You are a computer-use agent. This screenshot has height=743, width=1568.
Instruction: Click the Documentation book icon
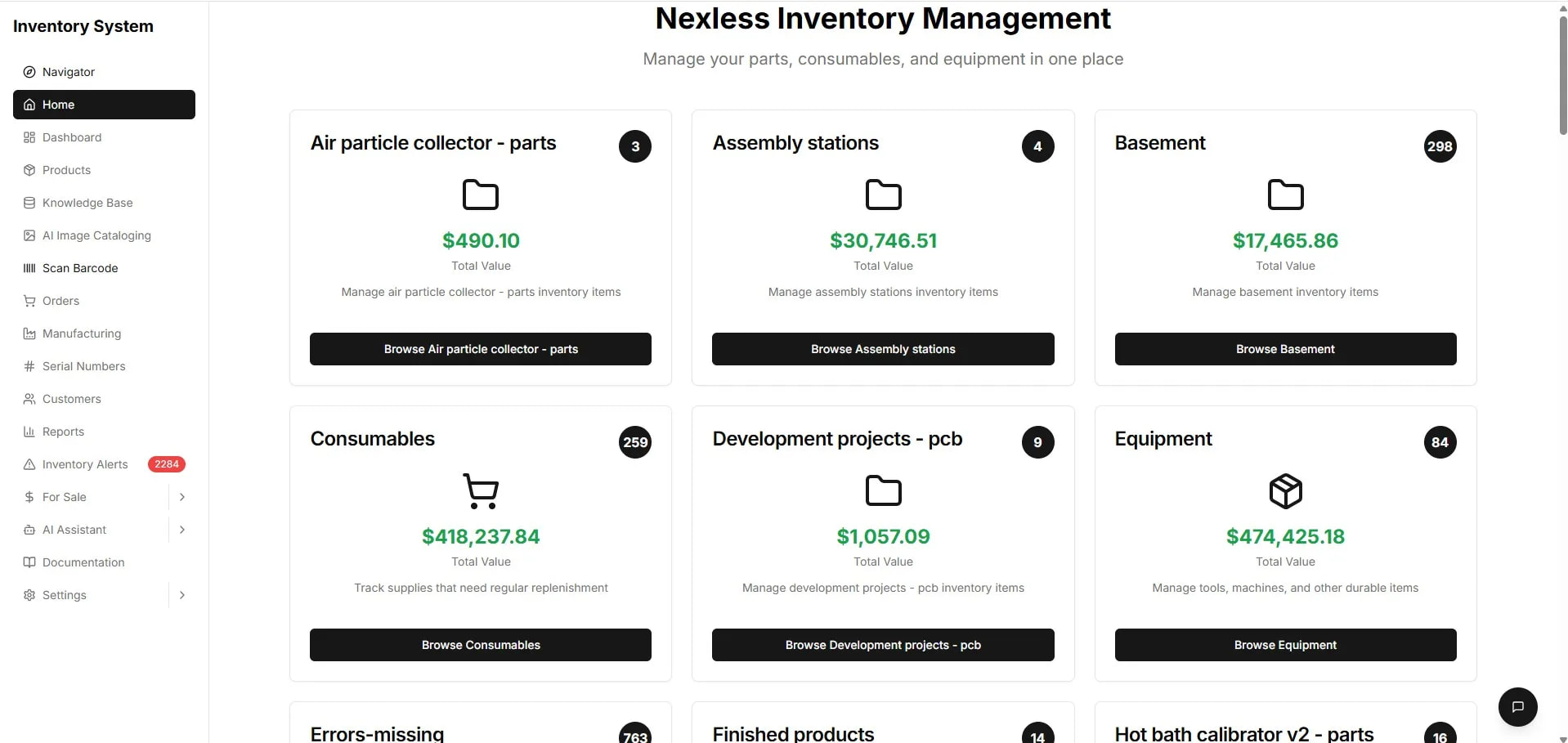[29, 562]
